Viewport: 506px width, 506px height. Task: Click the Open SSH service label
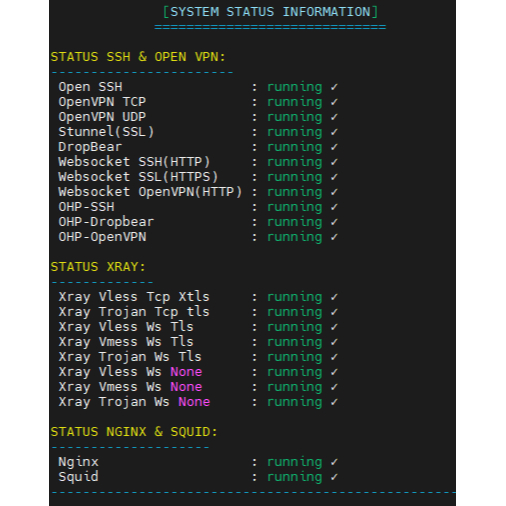click(90, 87)
